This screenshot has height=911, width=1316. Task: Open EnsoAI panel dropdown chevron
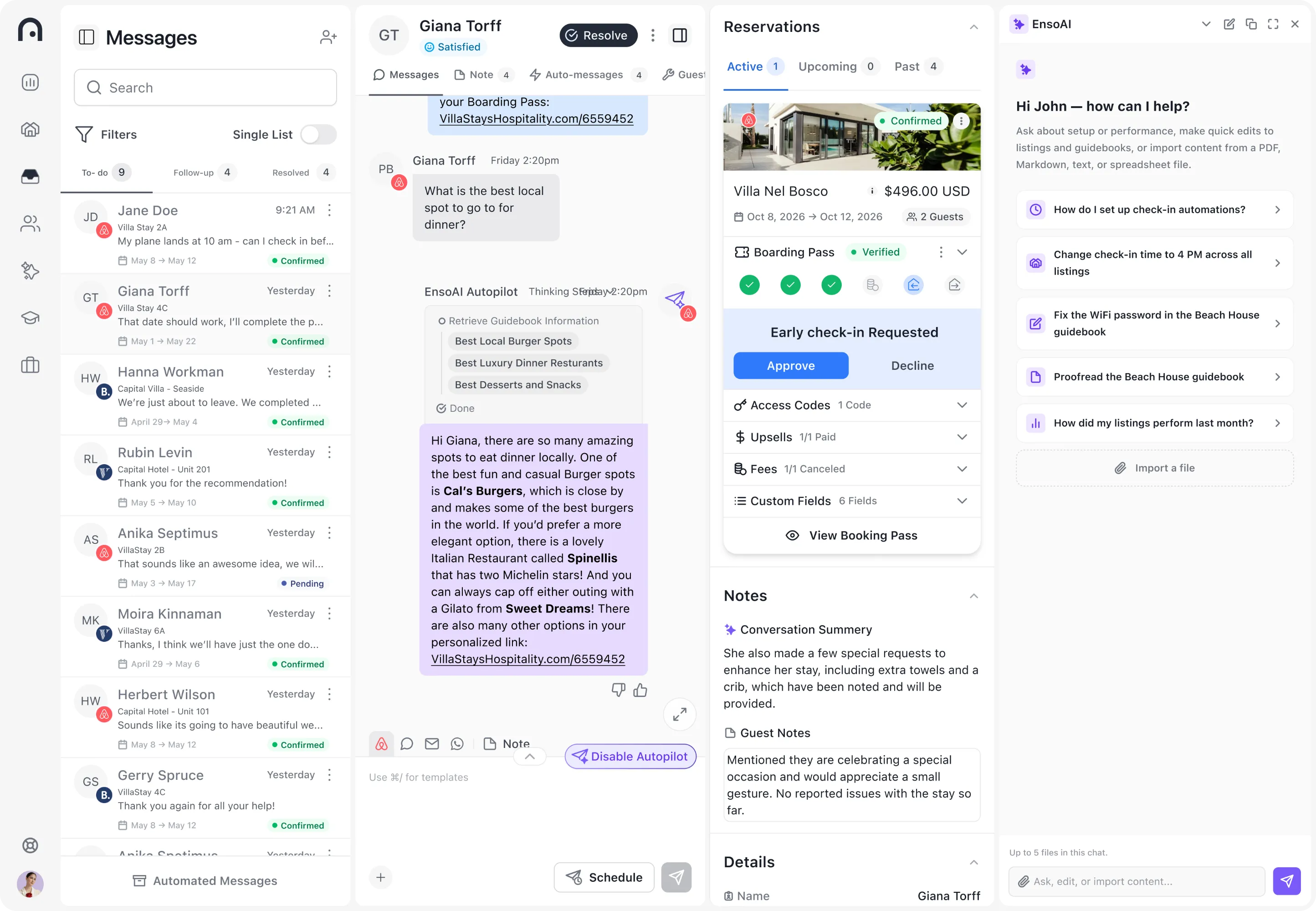1206,24
